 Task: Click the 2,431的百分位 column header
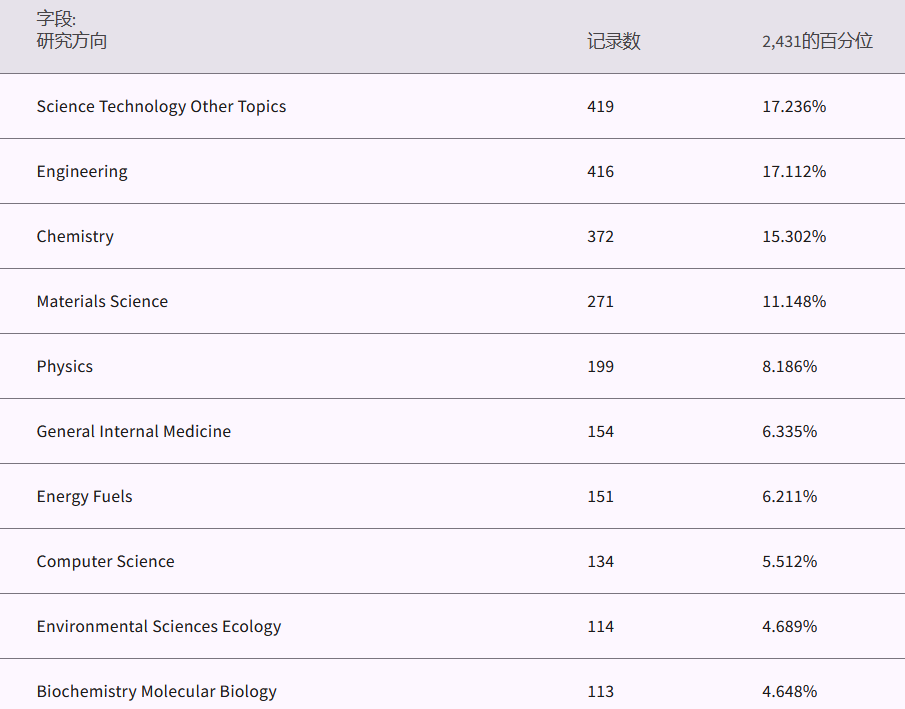tap(817, 41)
